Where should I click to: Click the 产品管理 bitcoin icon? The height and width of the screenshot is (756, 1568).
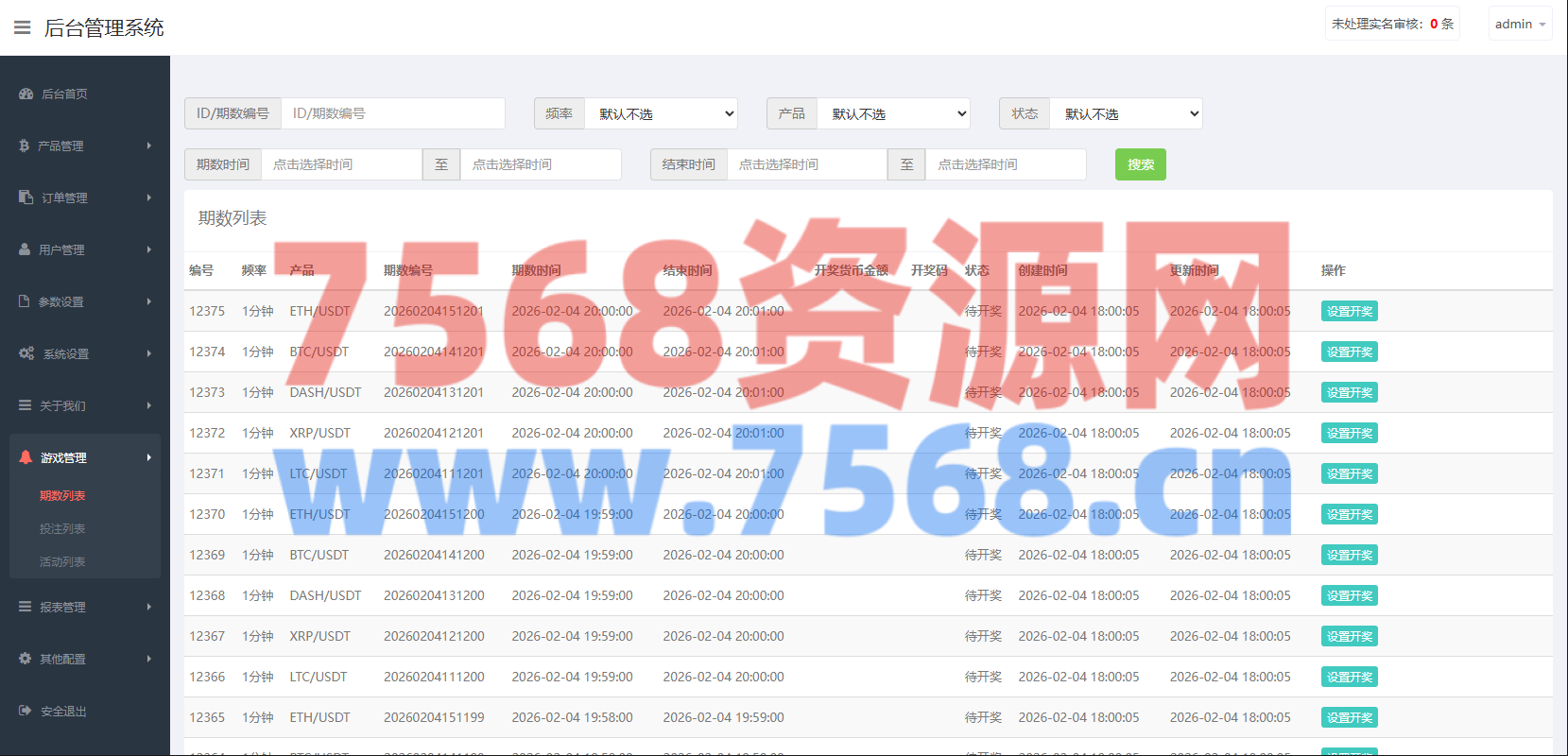pos(25,146)
